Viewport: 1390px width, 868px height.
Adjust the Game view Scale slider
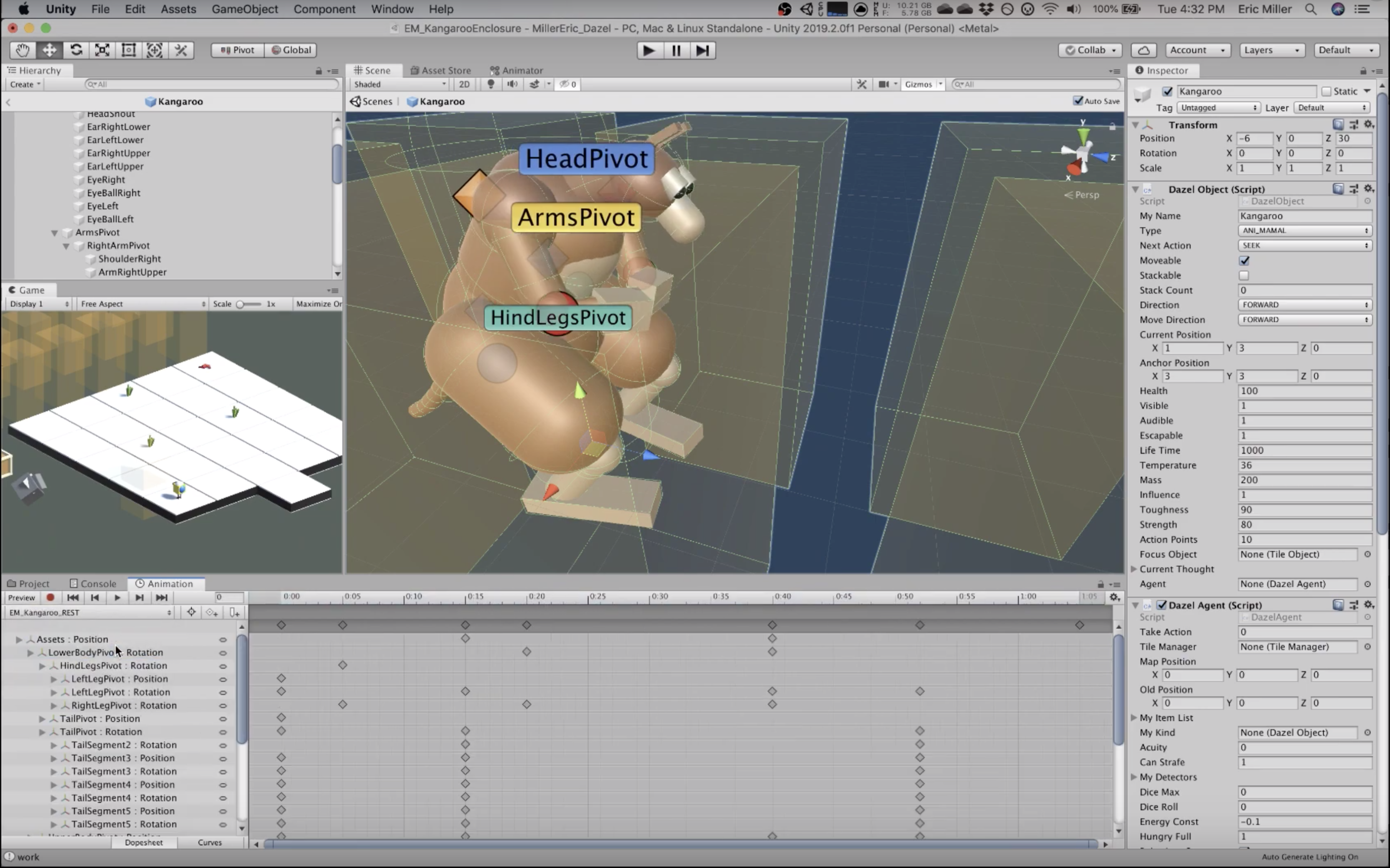241,305
